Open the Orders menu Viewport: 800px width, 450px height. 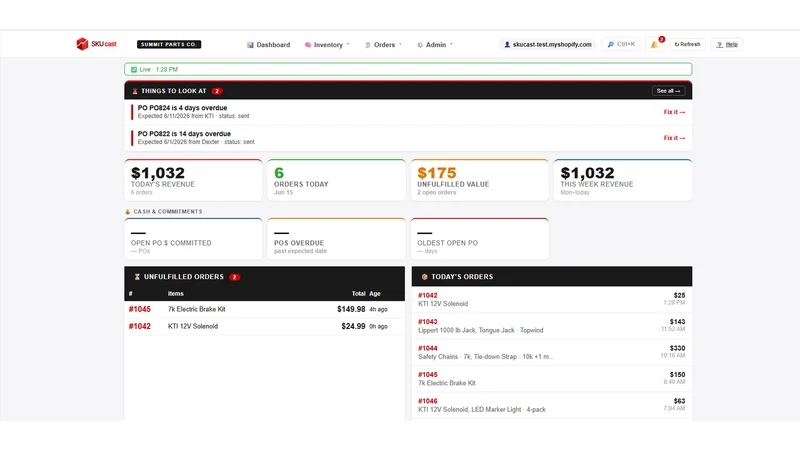coord(384,45)
